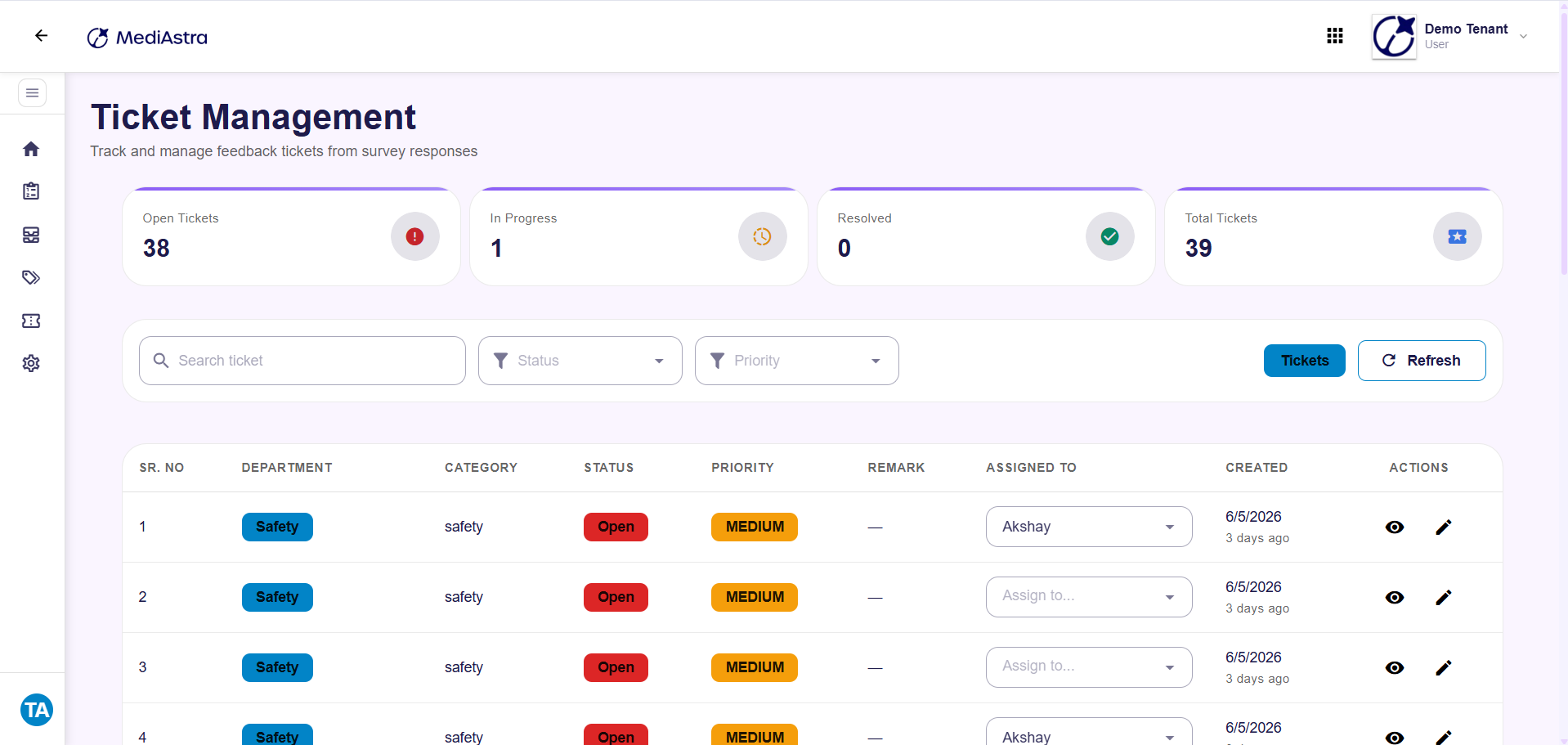Click the Open status badge in row 2
Viewport: 1568px width, 745px height.
616,597
